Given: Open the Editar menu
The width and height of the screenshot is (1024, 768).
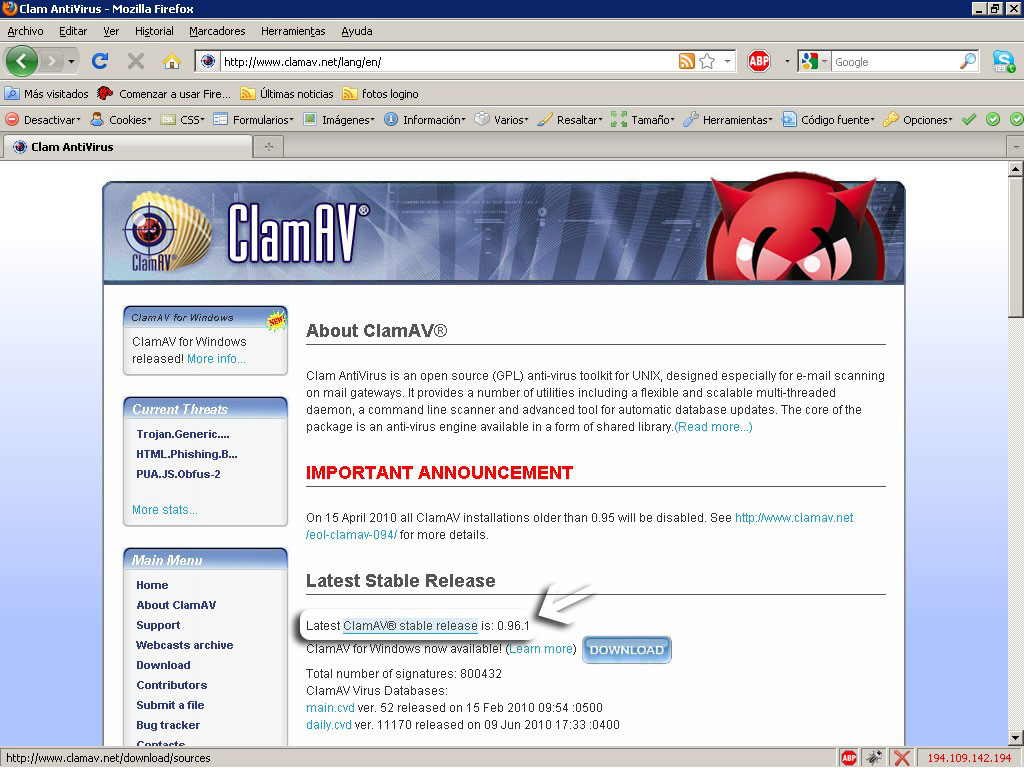Looking at the screenshot, I should tap(73, 31).
